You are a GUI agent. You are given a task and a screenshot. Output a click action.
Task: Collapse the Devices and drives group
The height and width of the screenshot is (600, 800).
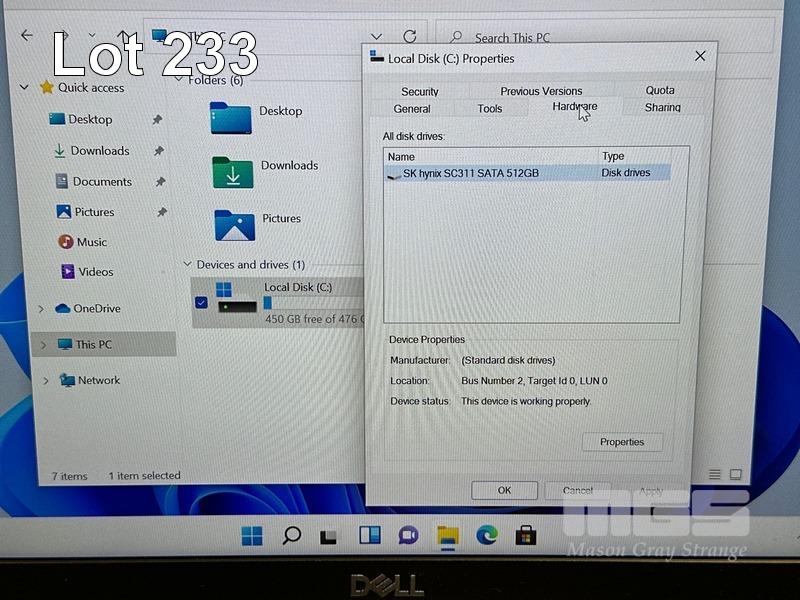coord(187,264)
